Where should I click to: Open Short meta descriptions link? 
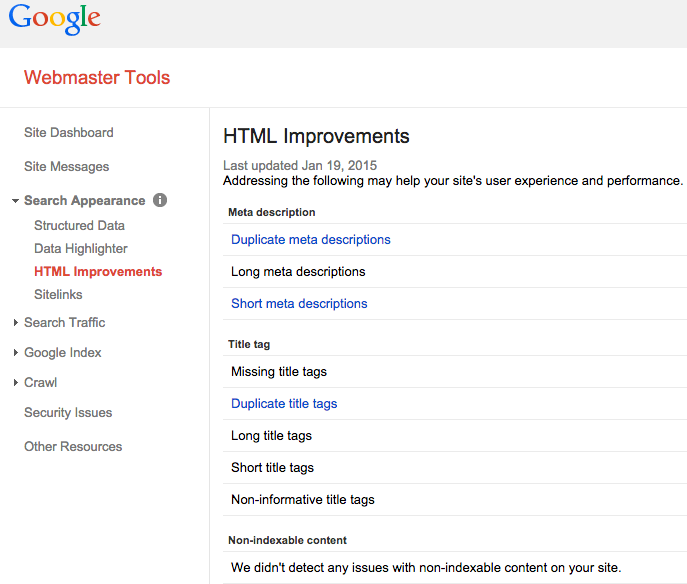point(299,304)
